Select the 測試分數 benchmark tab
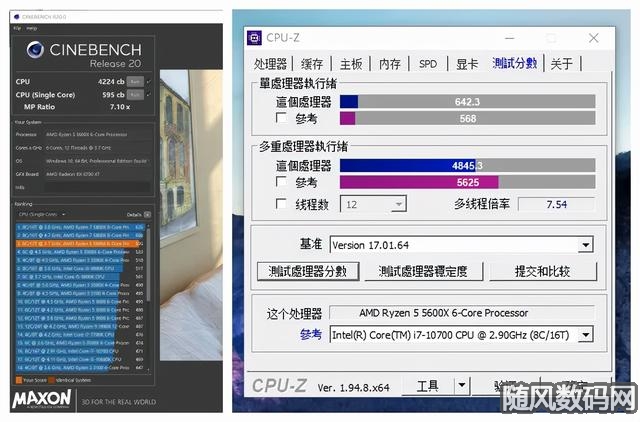640x422 pixels. pos(515,63)
